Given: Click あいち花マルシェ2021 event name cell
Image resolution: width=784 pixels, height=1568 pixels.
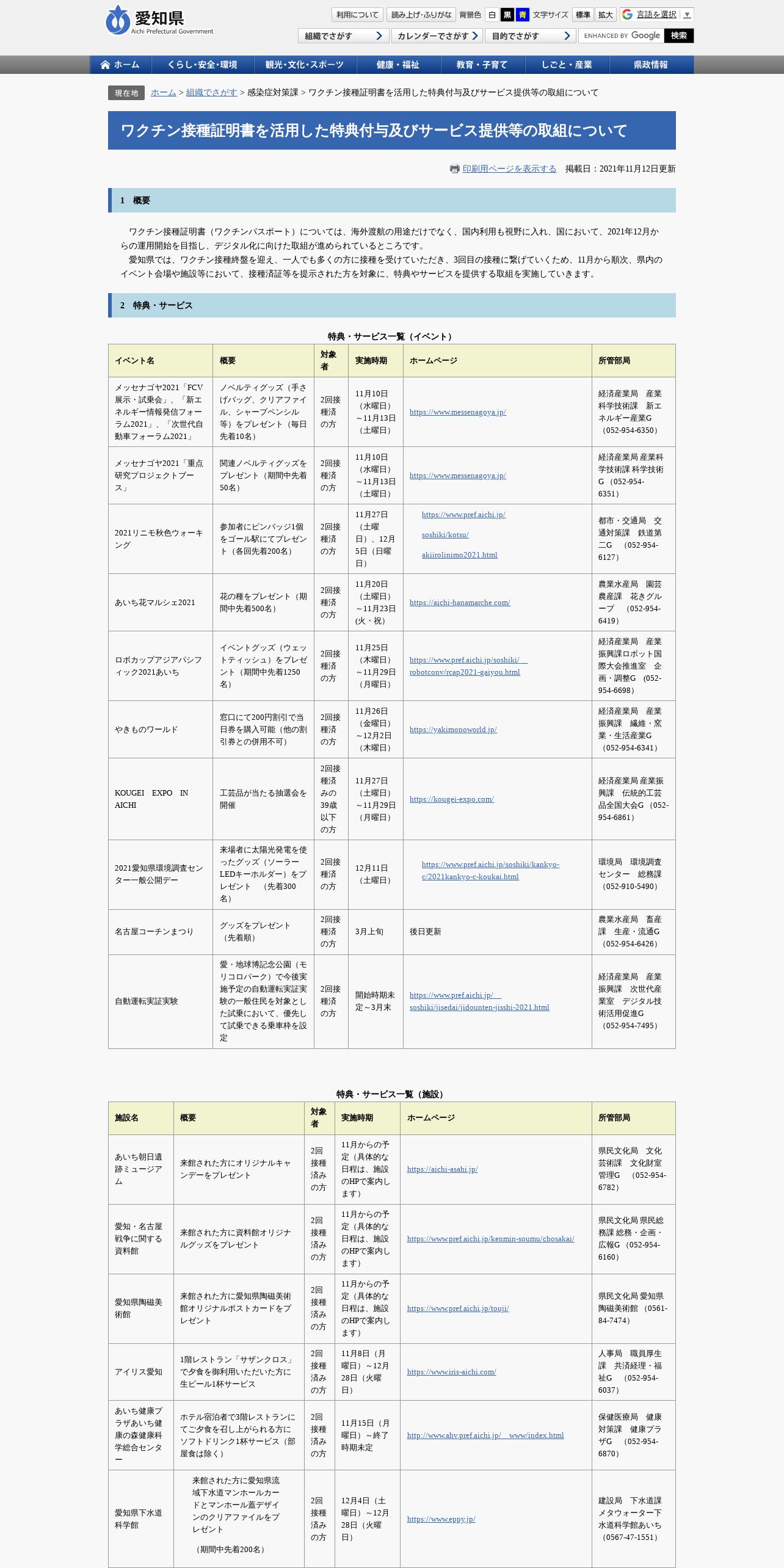Looking at the screenshot, I should coord(161,603).
